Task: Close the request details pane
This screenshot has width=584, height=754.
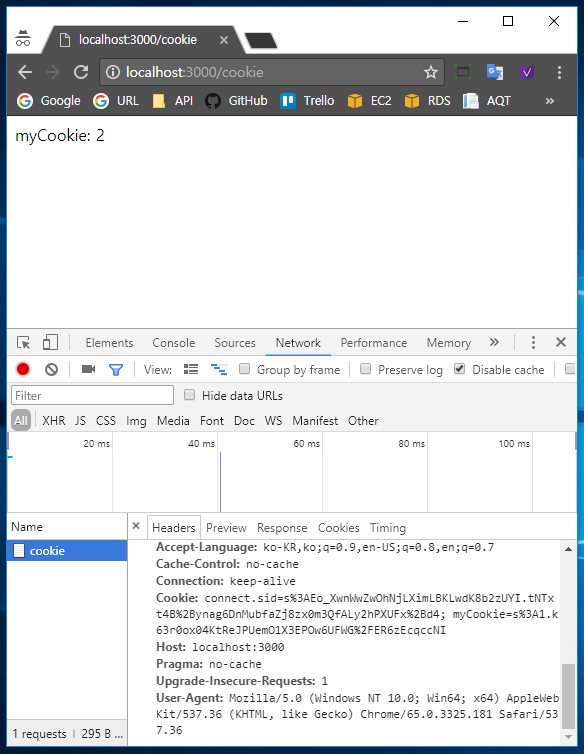Action: (136, 526)
